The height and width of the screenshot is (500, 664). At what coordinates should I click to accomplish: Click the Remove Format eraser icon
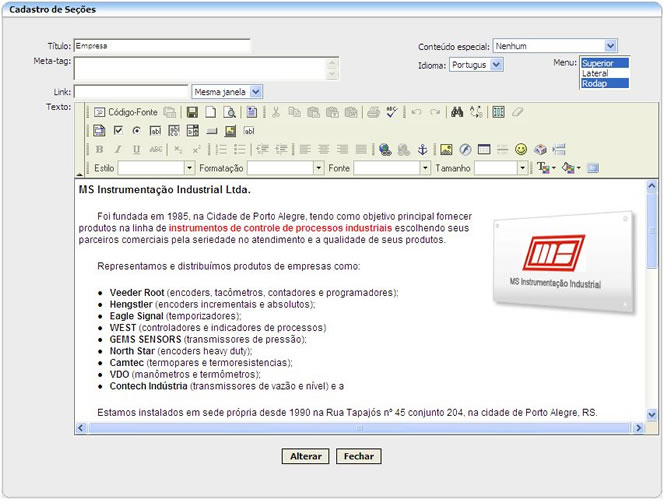click(517, 112)
